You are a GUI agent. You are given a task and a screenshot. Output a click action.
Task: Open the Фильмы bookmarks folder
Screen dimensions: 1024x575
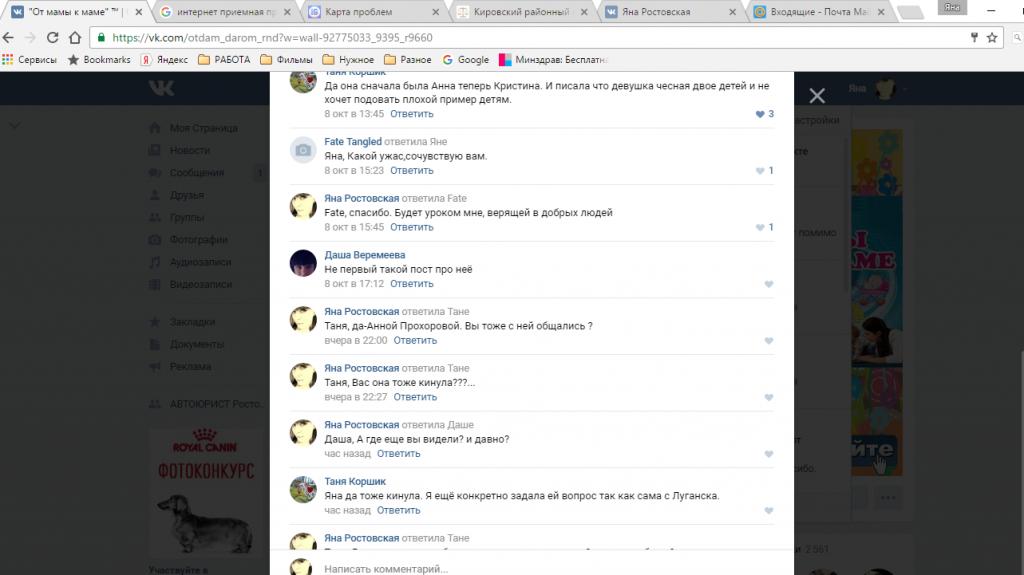[x=286, y=59]
